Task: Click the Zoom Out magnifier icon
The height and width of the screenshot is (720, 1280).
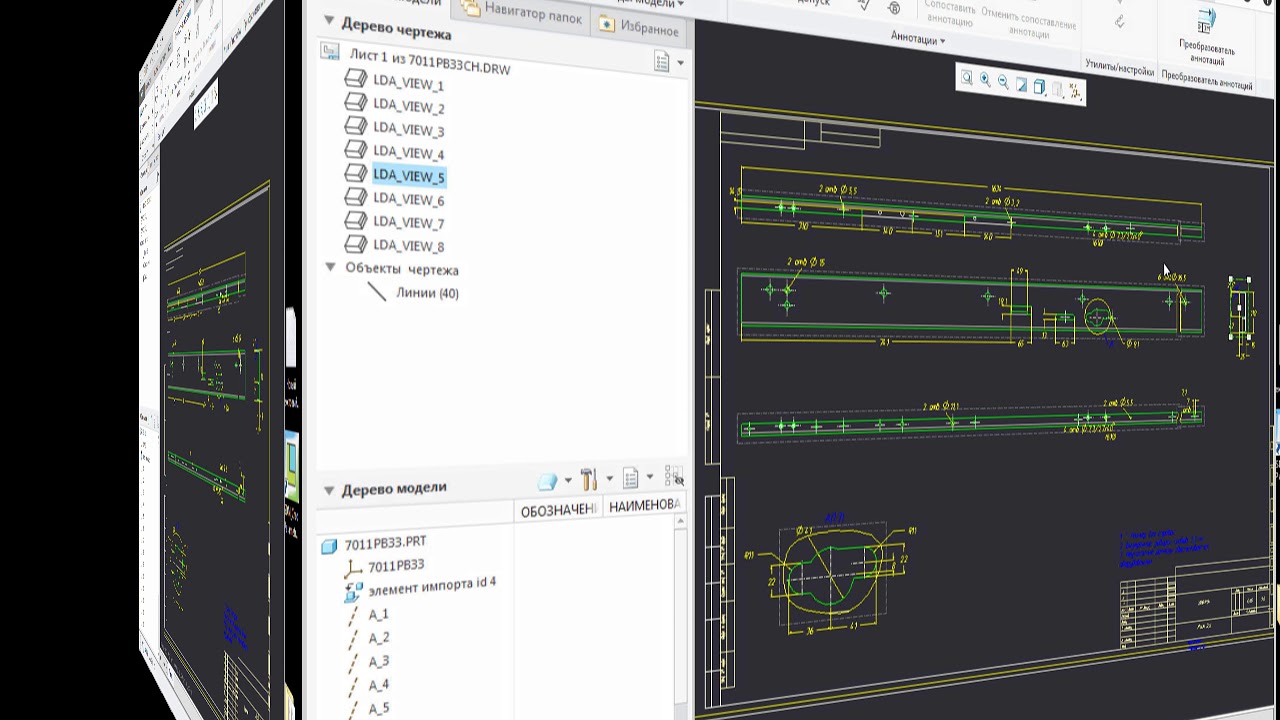Action: pyautogui.click(x=1003, y=83)
